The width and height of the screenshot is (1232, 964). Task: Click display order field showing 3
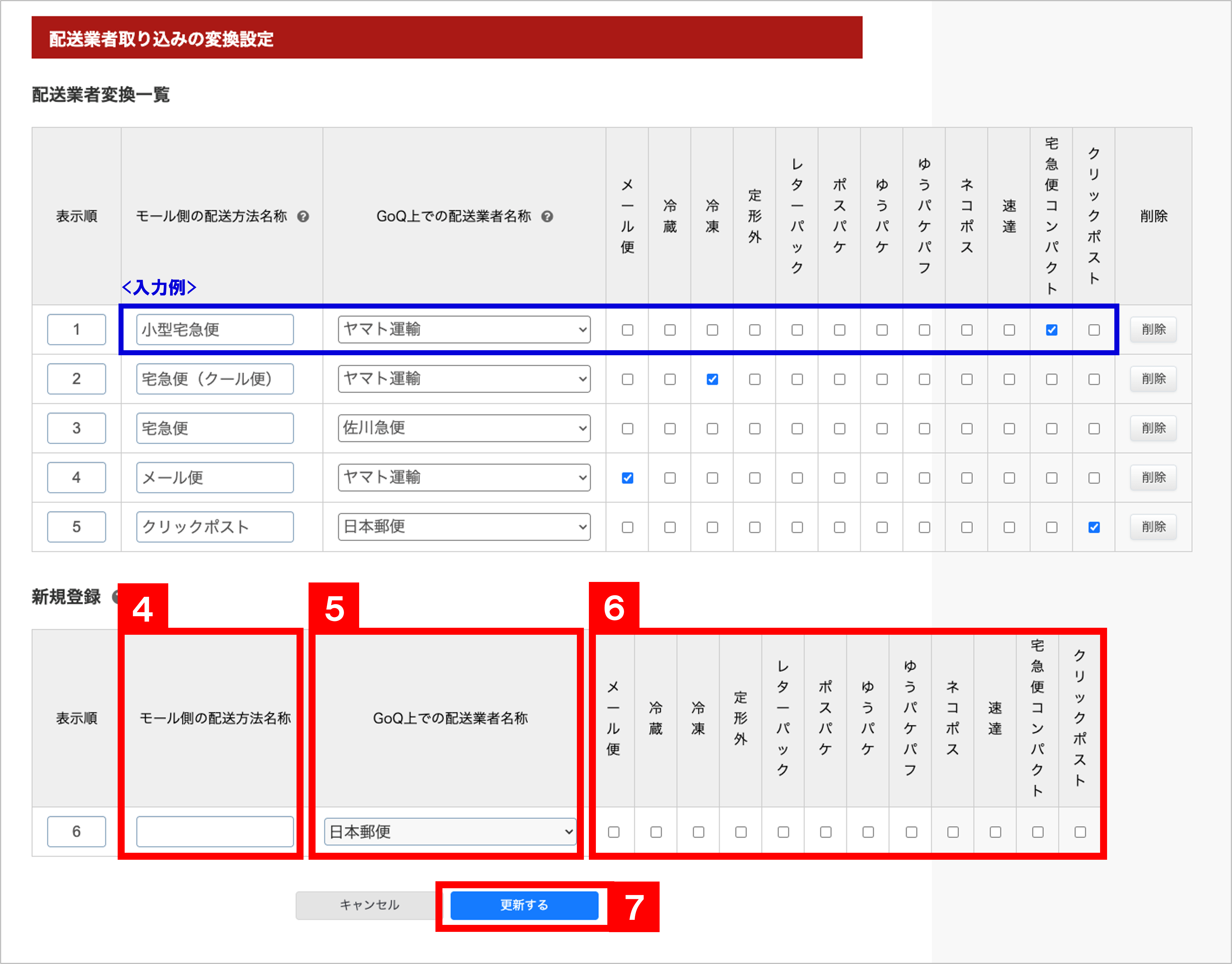point(76,428)
